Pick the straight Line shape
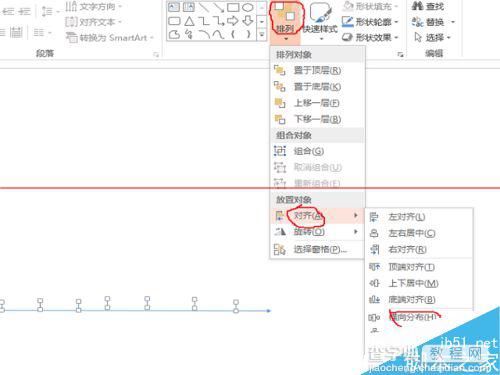The width and height of the screenshot is (500, 375). [x=203, y=7]
